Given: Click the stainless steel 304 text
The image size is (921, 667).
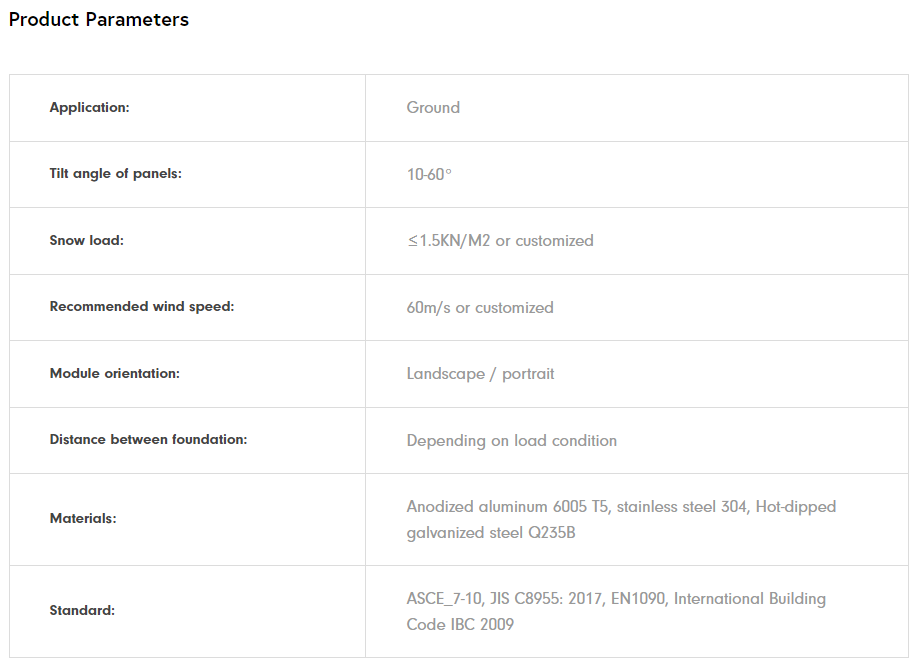Looking at the screenshot, I should pyautogui.click(x=681, y=506).
